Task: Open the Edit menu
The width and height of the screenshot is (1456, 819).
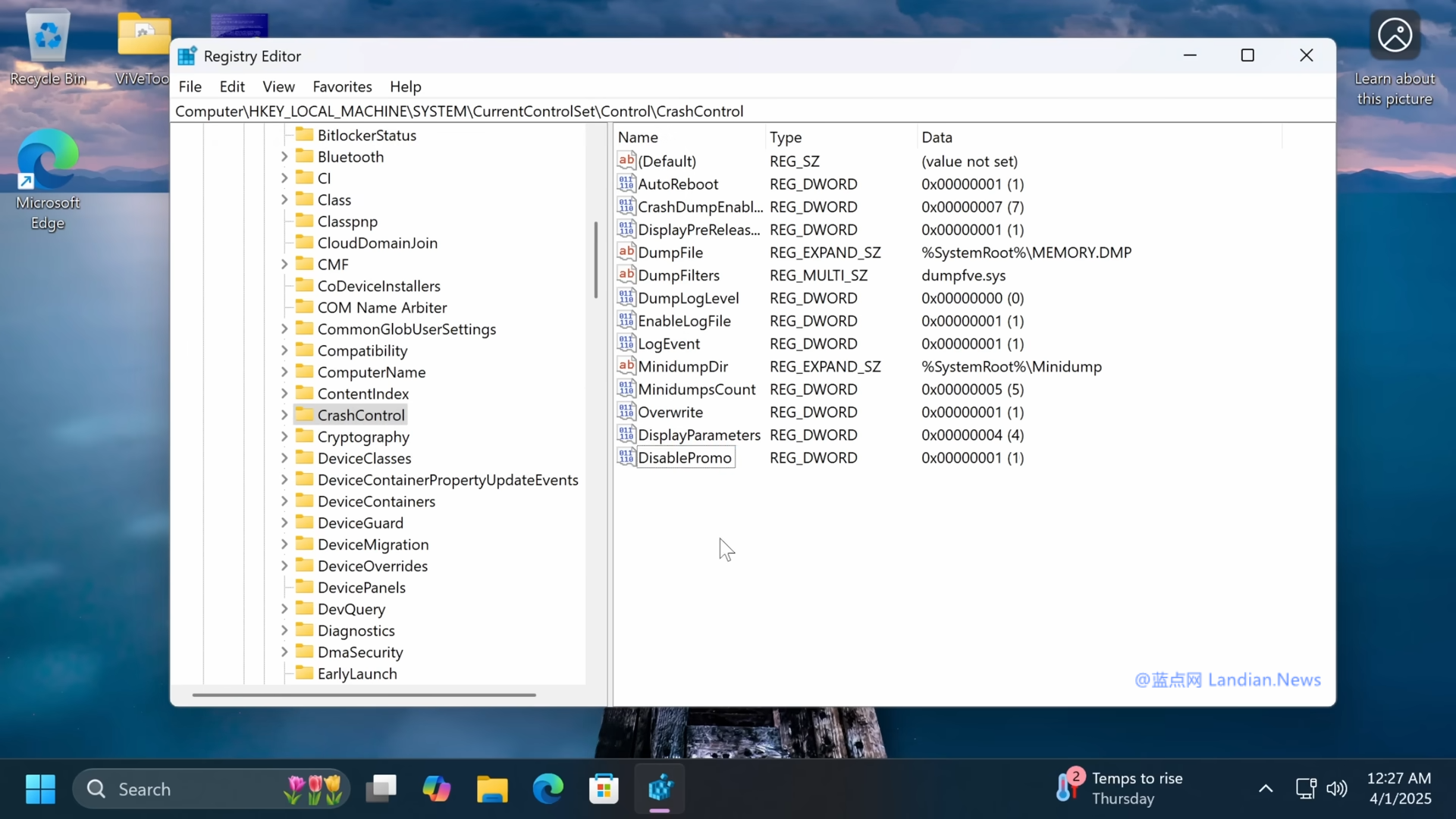Action: tap(232, 86)
